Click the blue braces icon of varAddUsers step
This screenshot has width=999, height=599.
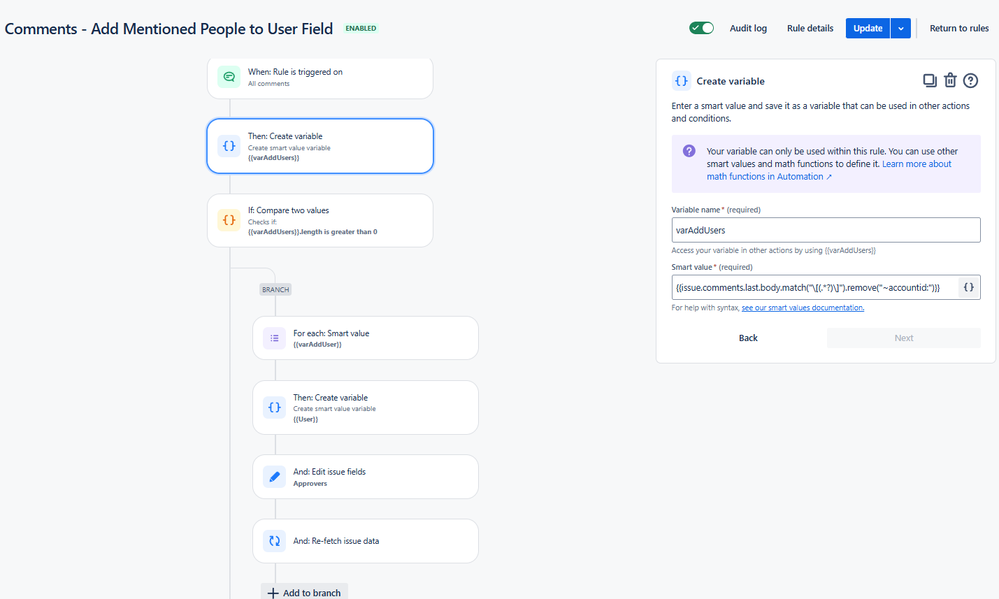coord(229,146)
